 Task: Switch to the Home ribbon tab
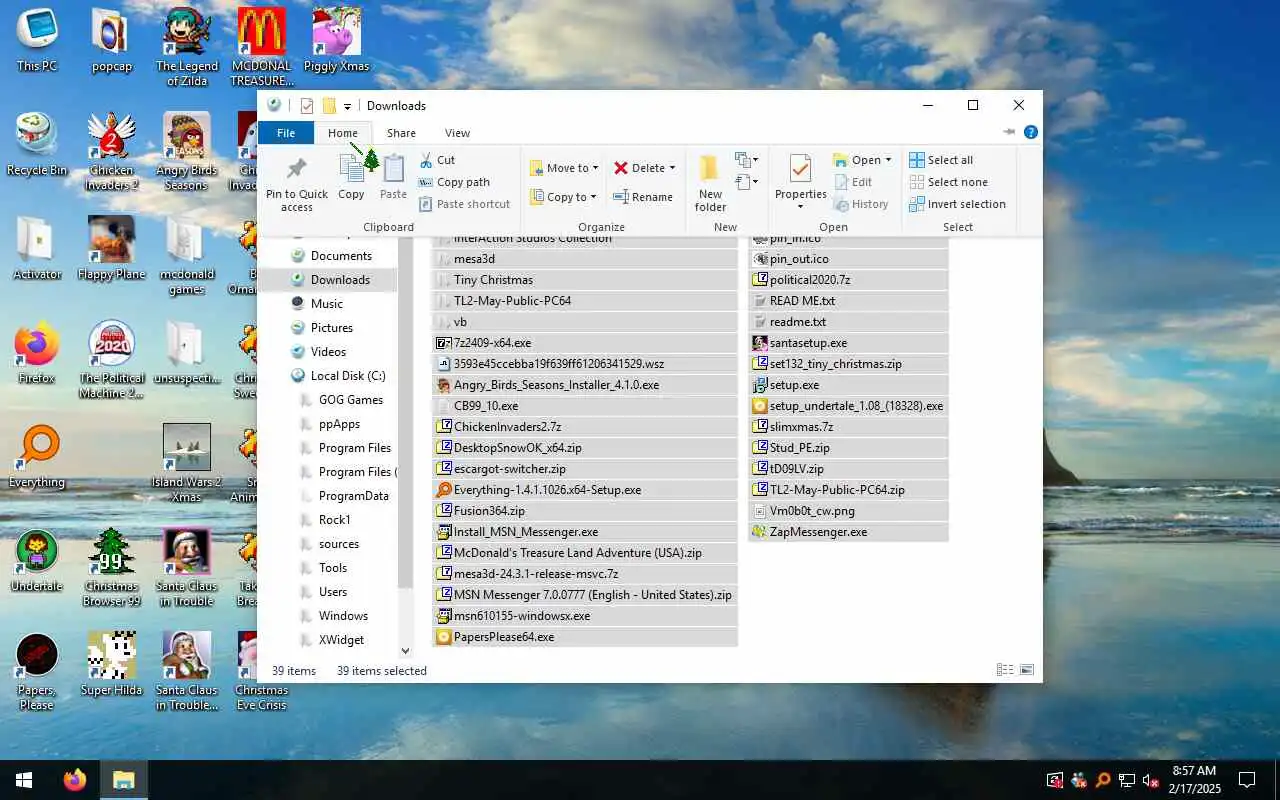343,133
